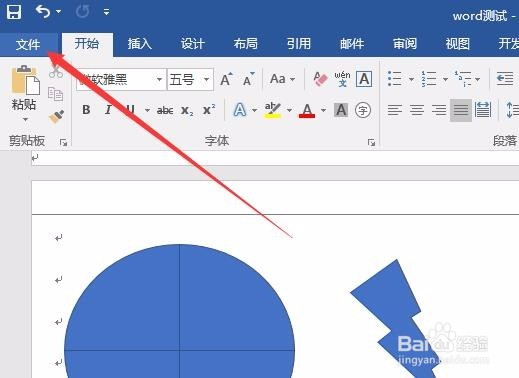This screenshot has height=378, width=519.
Task: Click the Shrink Font icon
Action: pos(249,79)
